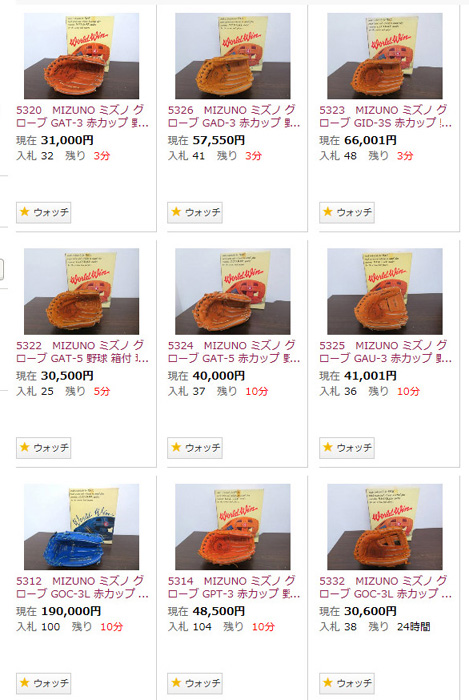Click the watch star for listing 5326 GAD-3
This screenshot has height=700, width=469.
(195, 212)
